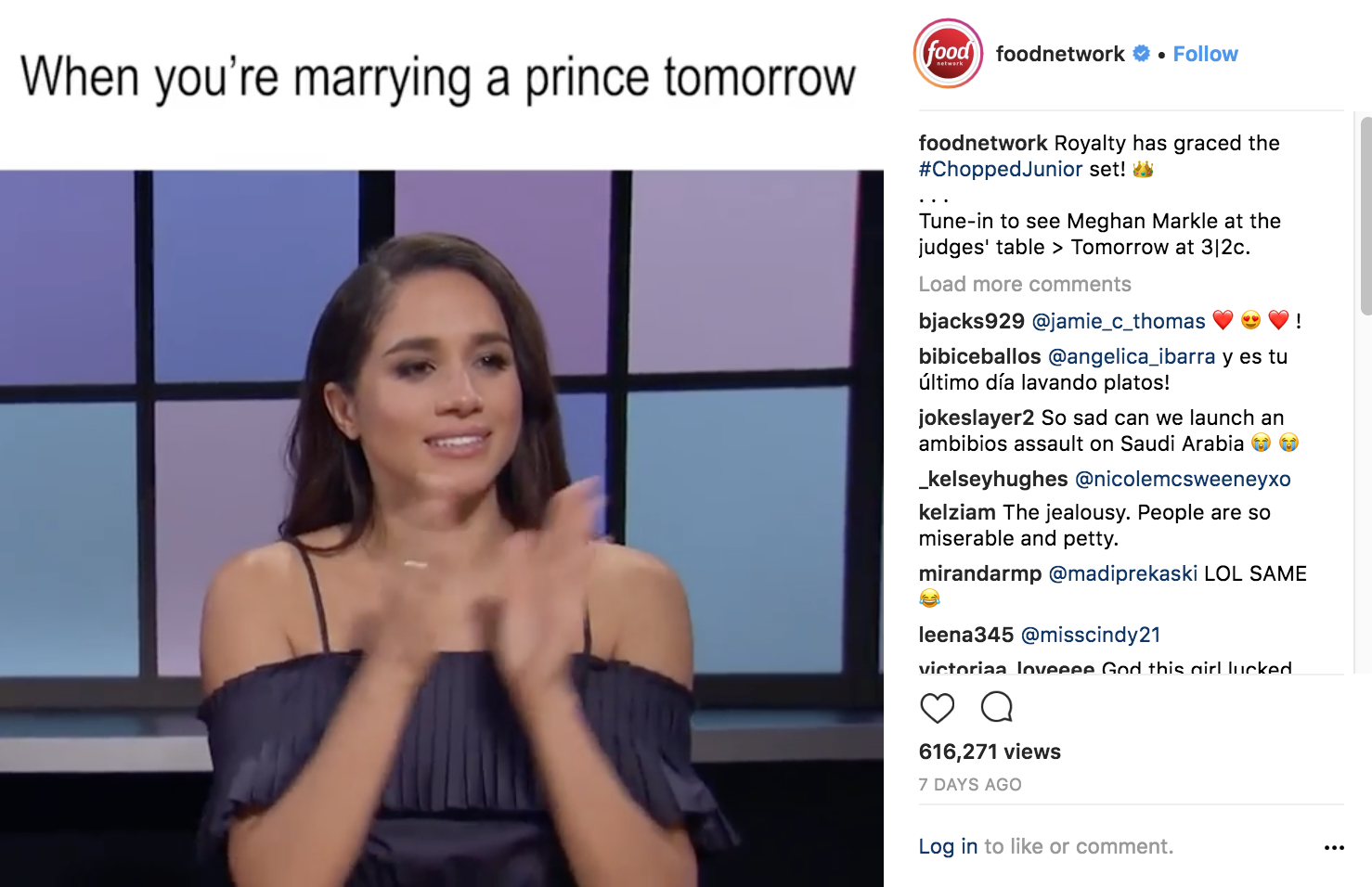Visit jokeslayer2's profile
This screenshot has width=1372, height=887.
coord(977,418)
